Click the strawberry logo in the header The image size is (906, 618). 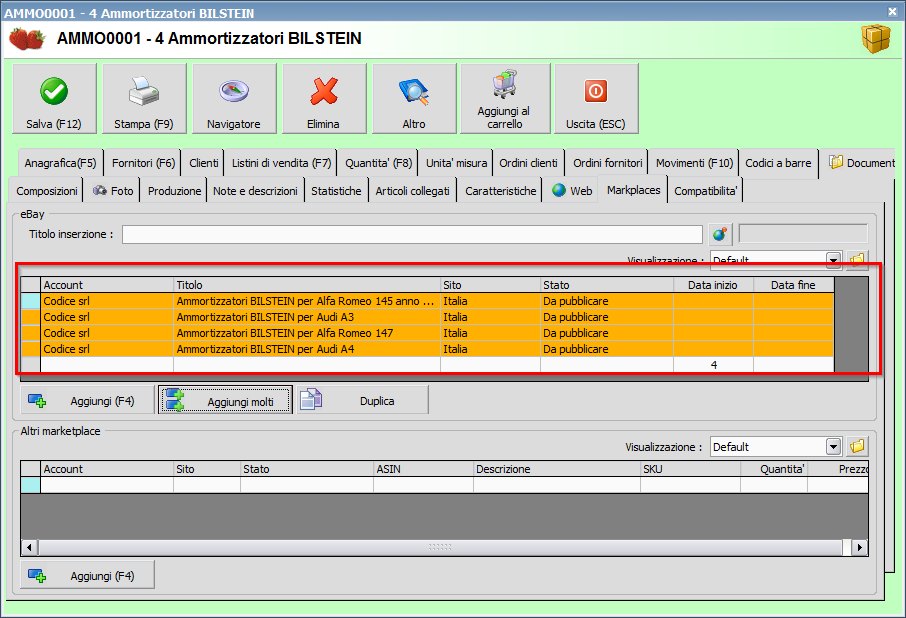27,39
